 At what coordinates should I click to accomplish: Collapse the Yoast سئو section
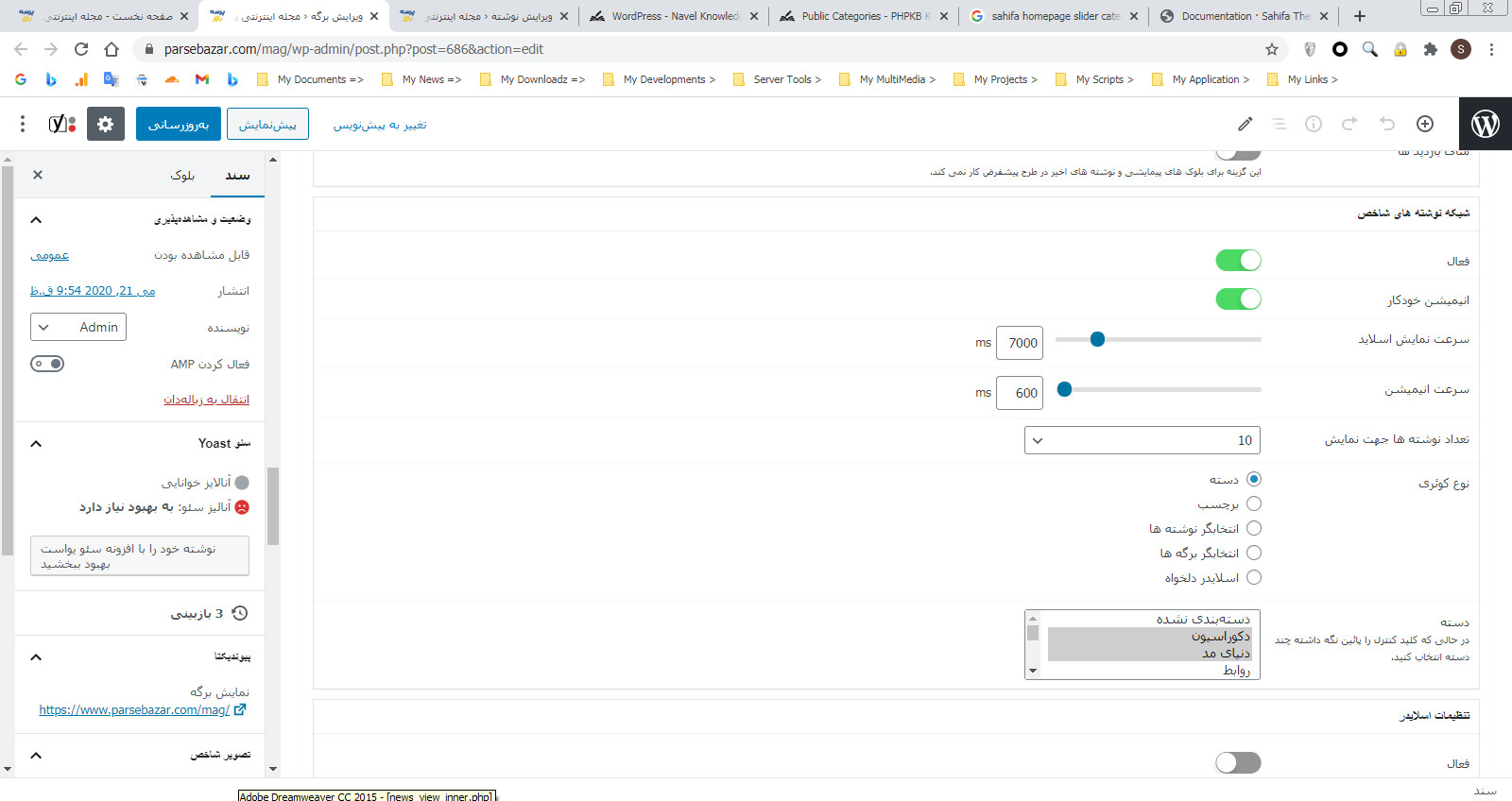(36, 443)
